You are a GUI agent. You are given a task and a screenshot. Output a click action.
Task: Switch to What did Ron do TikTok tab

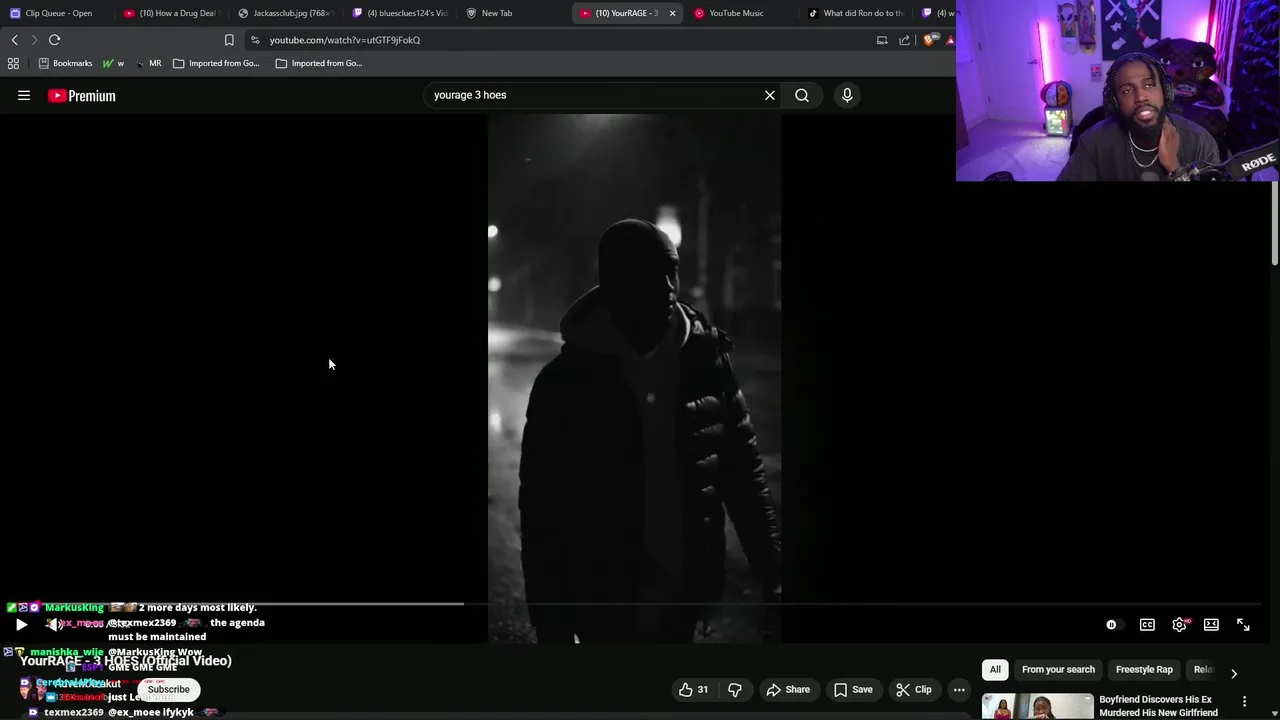coord(856,13)
